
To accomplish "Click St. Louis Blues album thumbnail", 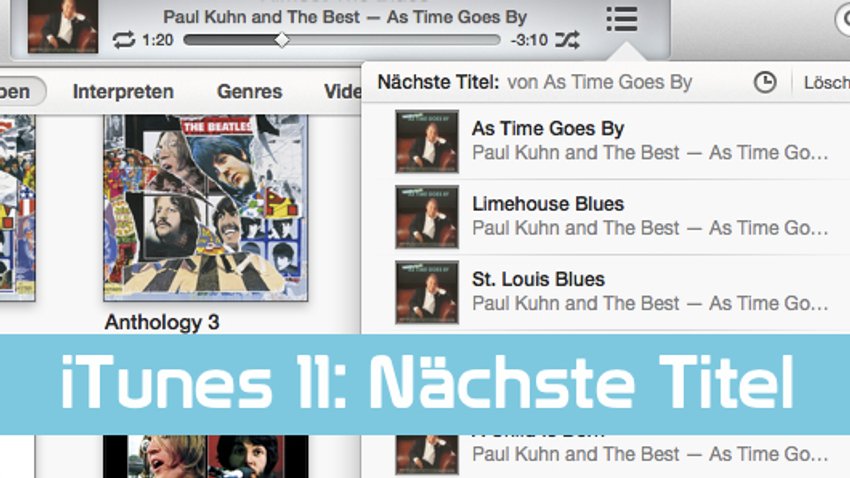I will click(x=427, y=292).
